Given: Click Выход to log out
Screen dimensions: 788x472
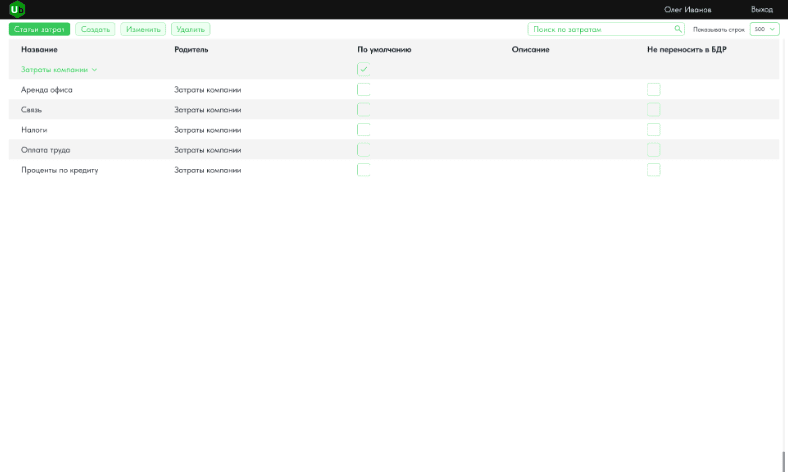Looking at the screenshot, I should [761, 9].
